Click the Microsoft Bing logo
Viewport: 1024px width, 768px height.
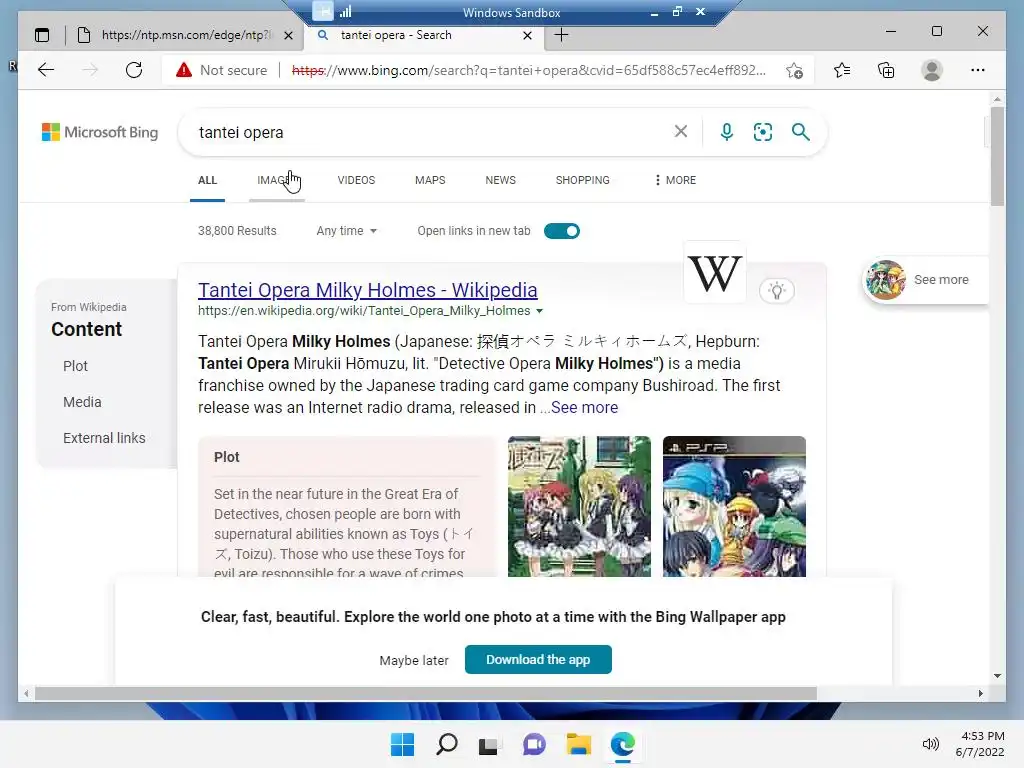click(x=100, y=132)
